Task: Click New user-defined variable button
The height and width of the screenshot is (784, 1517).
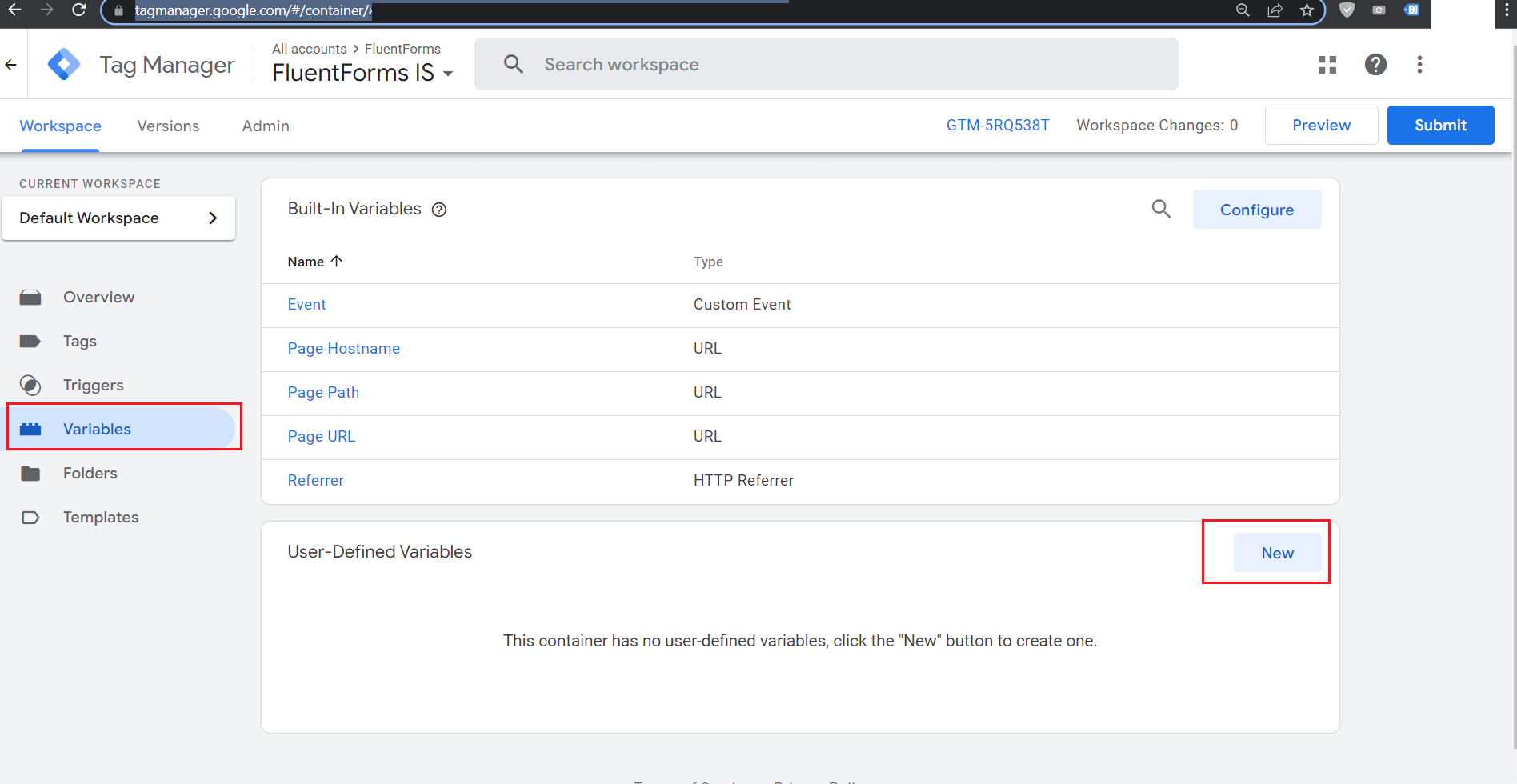Action: [1277, 553]
